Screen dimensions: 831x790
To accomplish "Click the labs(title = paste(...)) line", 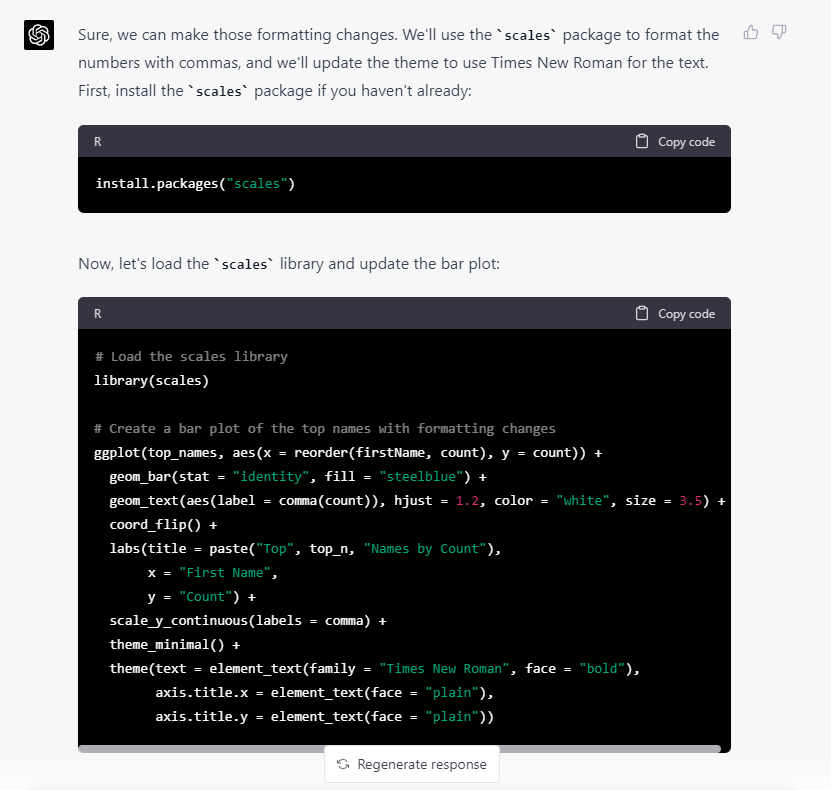I will (305, 548).
